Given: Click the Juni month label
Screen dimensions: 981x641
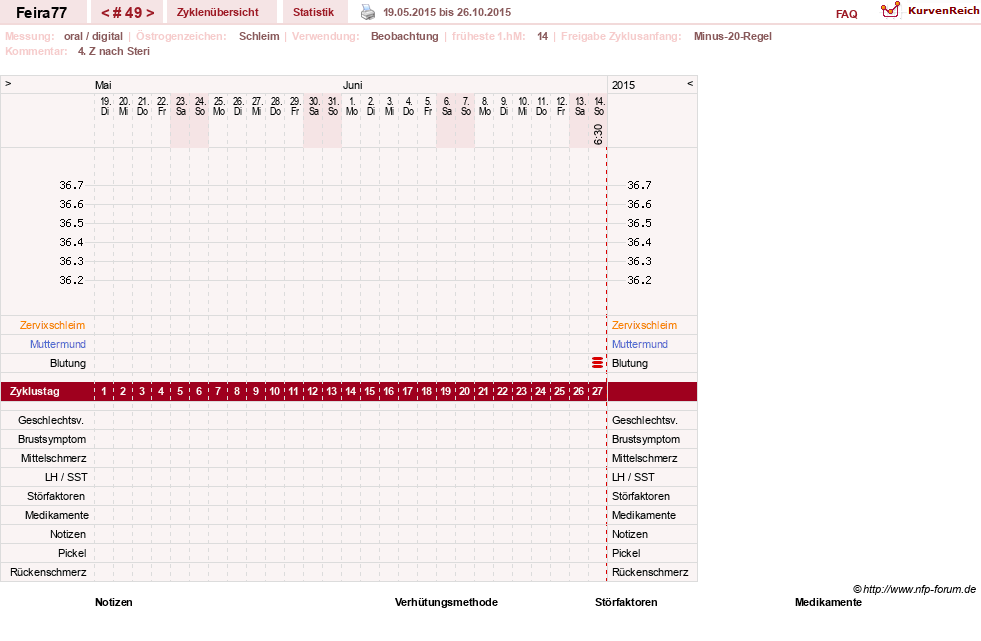Looking at the screenshot, I should click(352, 85).
